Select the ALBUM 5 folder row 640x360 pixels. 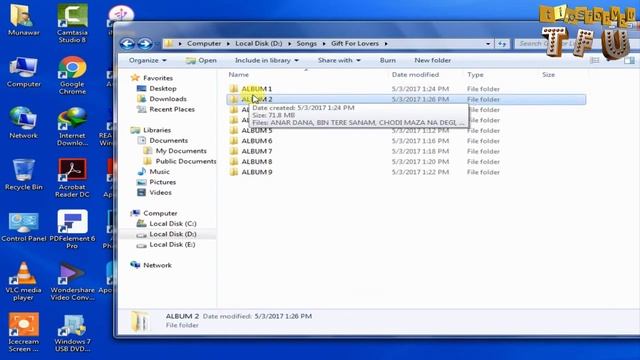(x=406, y=131)
